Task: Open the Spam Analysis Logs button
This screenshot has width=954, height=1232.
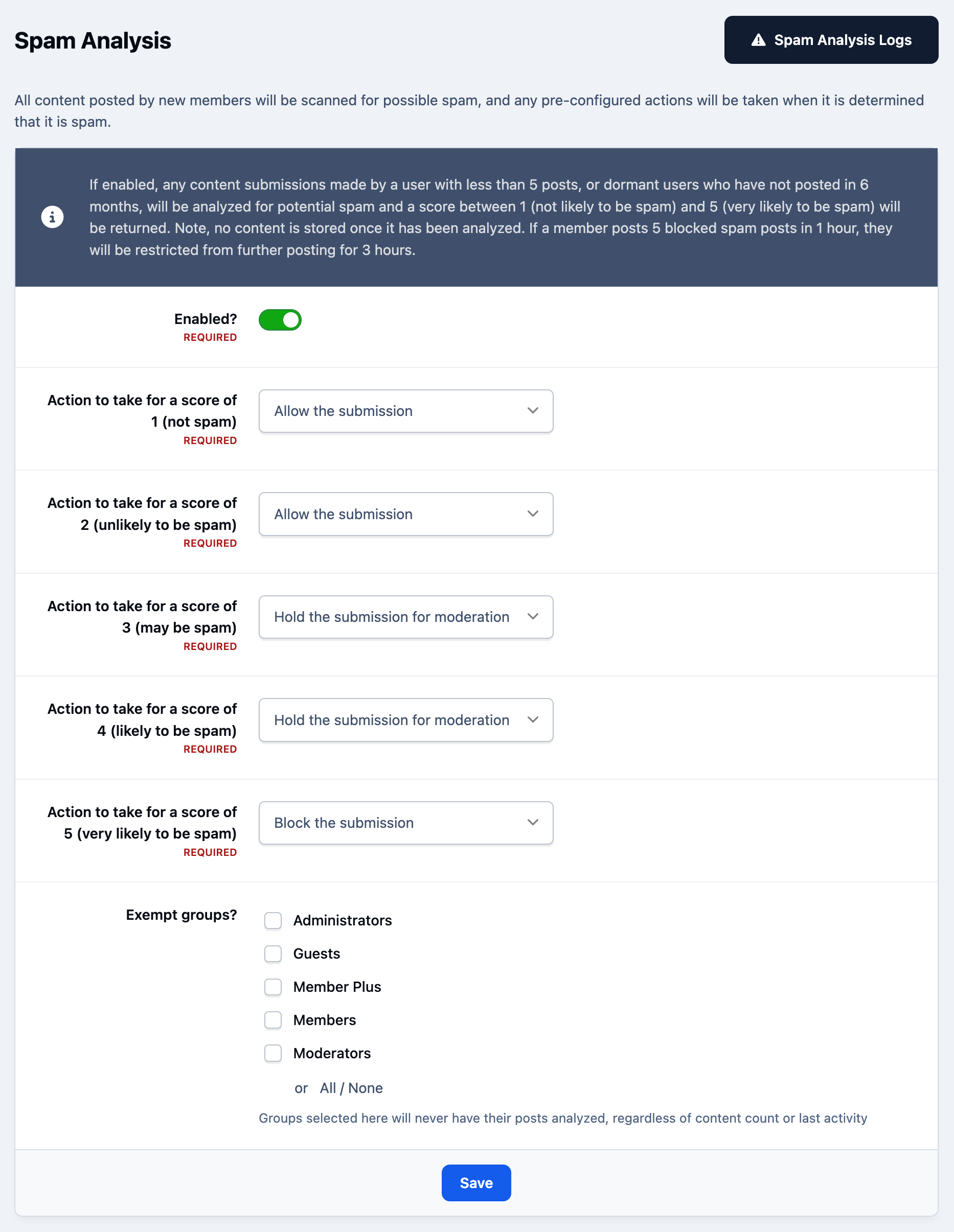Action: [x=831, y=40]
